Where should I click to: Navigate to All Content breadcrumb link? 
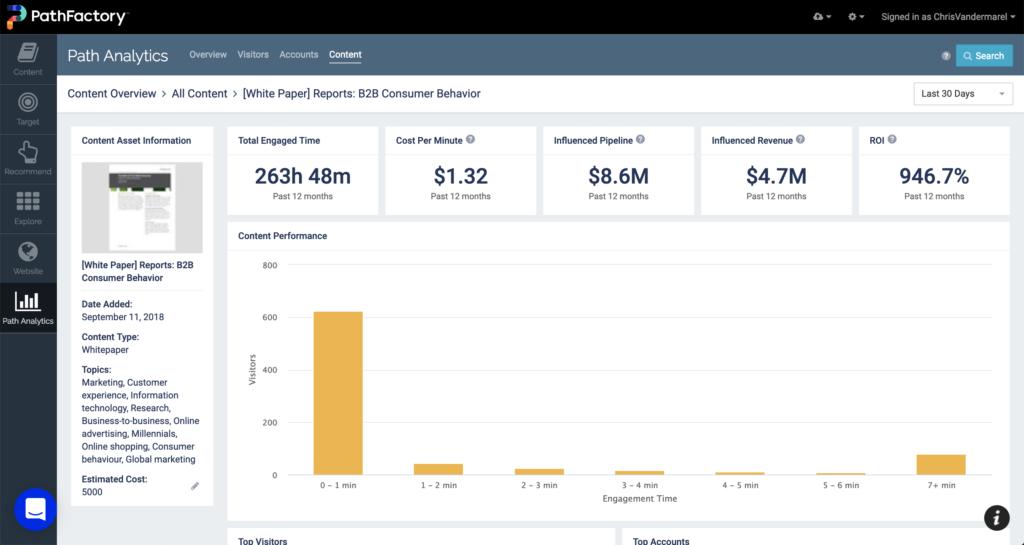(200, 94)
